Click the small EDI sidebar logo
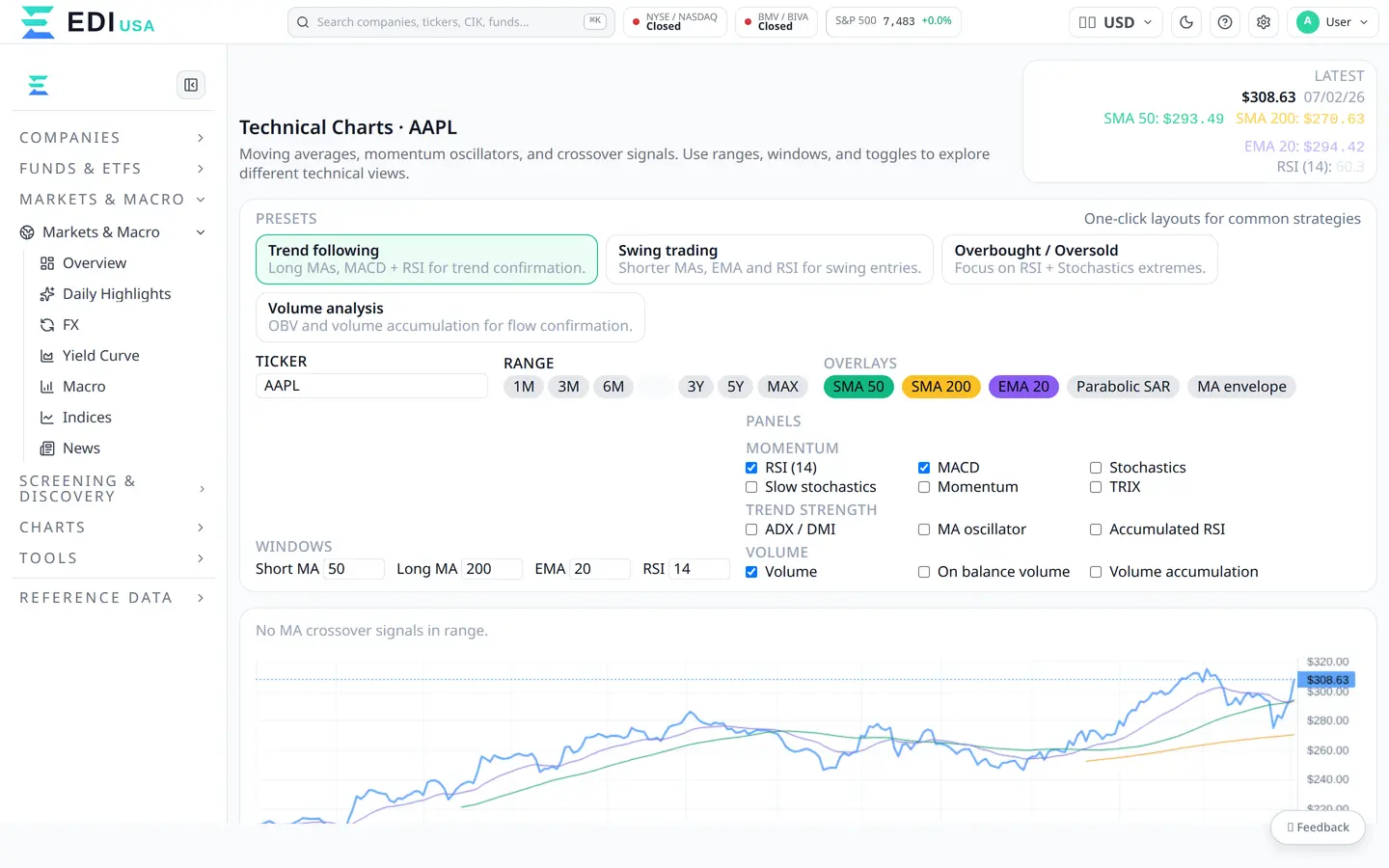 [x=39, y=85]
